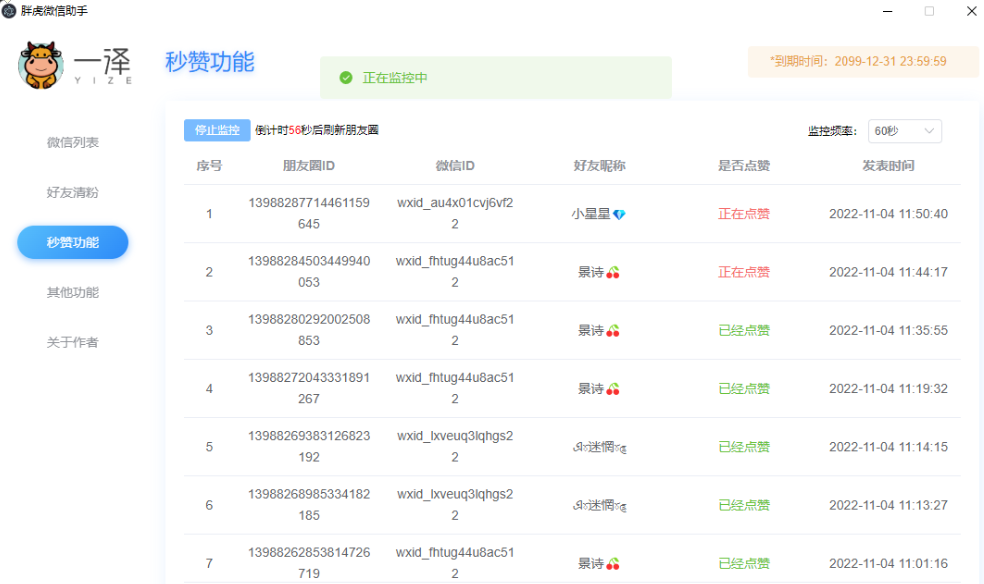Click the 已经点赞 status in row 3
The height and width of the screenshot is (584, 984).
point(744,331)
